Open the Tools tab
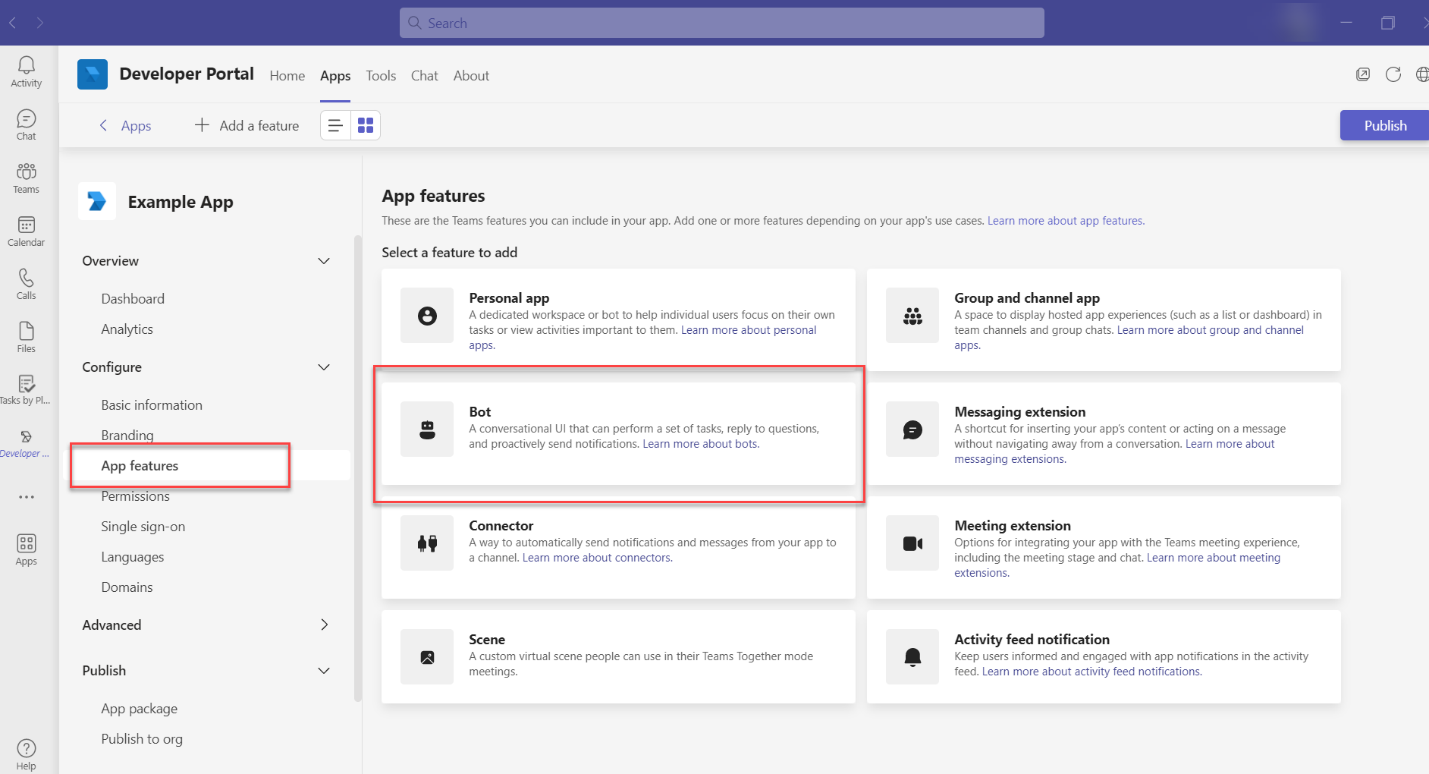The height and width of the screenshot is (774, 1429). (x=381, y=75)
